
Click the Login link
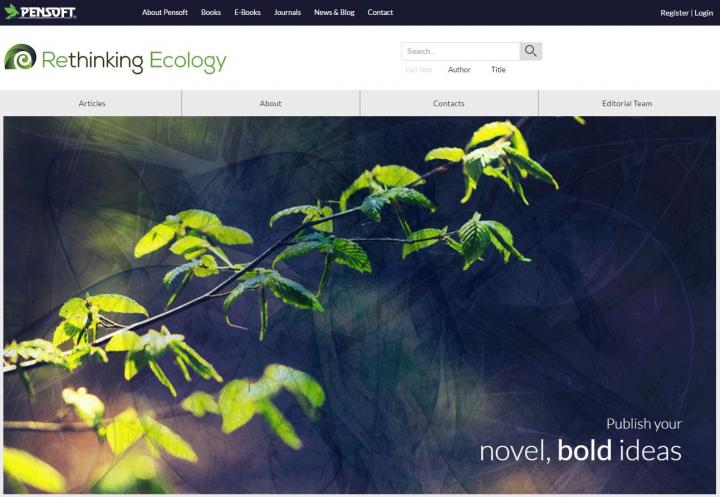[703, 13]
